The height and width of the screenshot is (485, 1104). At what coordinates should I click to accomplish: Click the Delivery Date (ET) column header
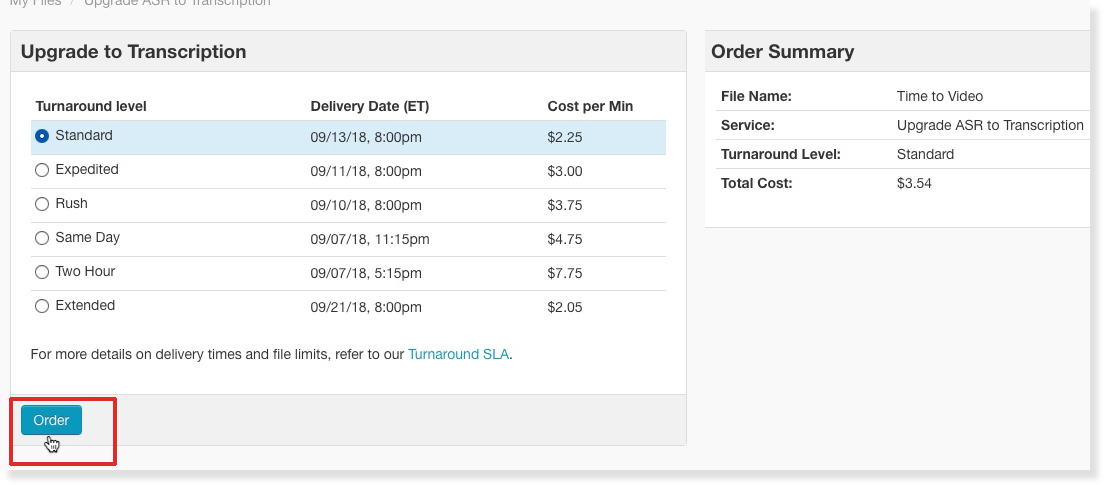tap(370, 106)
